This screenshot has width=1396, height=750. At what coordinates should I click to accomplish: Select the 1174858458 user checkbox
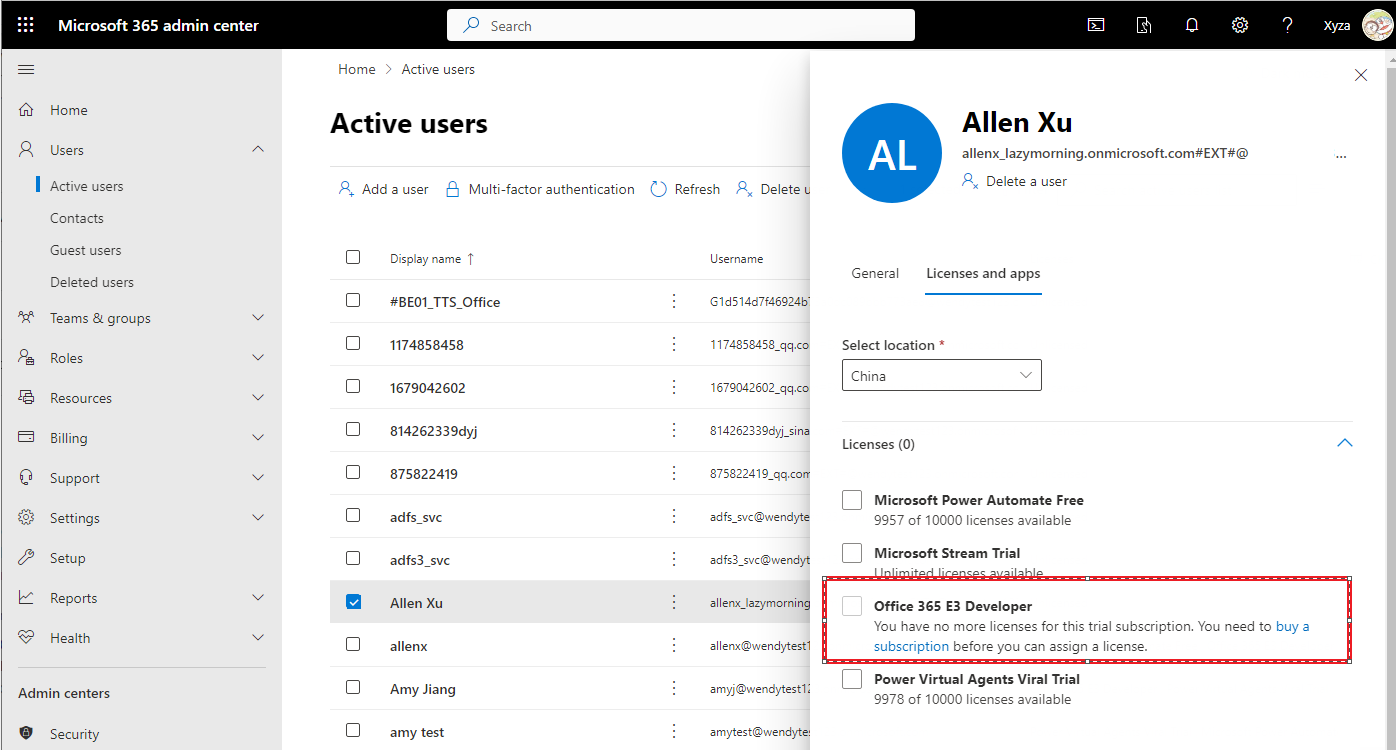(x=353, y=343)
